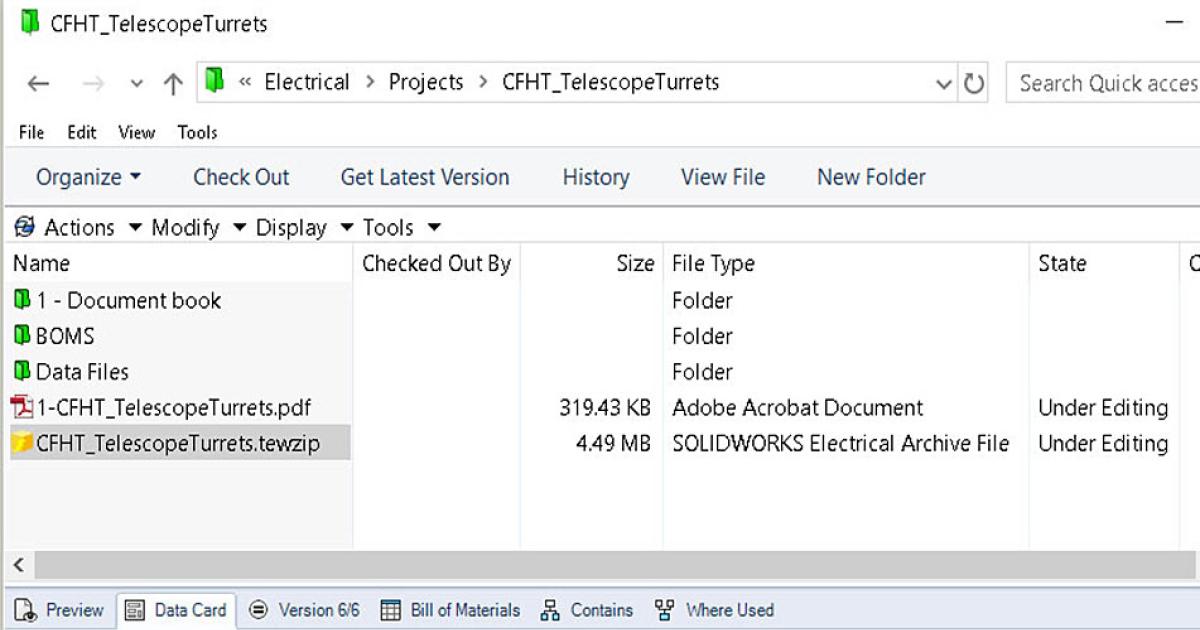Click the back navigation arrow
The width and height of the screenshot is (1200, 630).
[x=38, y=84]
